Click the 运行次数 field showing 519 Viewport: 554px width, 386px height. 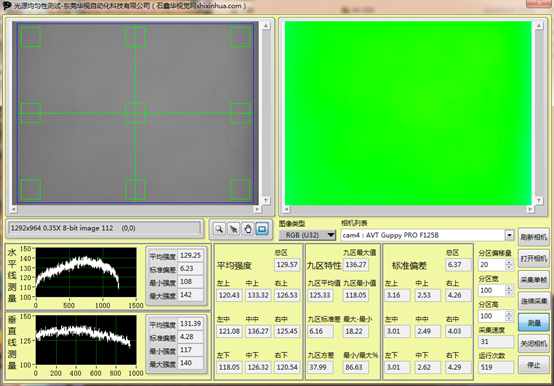[x=496, y=367]
